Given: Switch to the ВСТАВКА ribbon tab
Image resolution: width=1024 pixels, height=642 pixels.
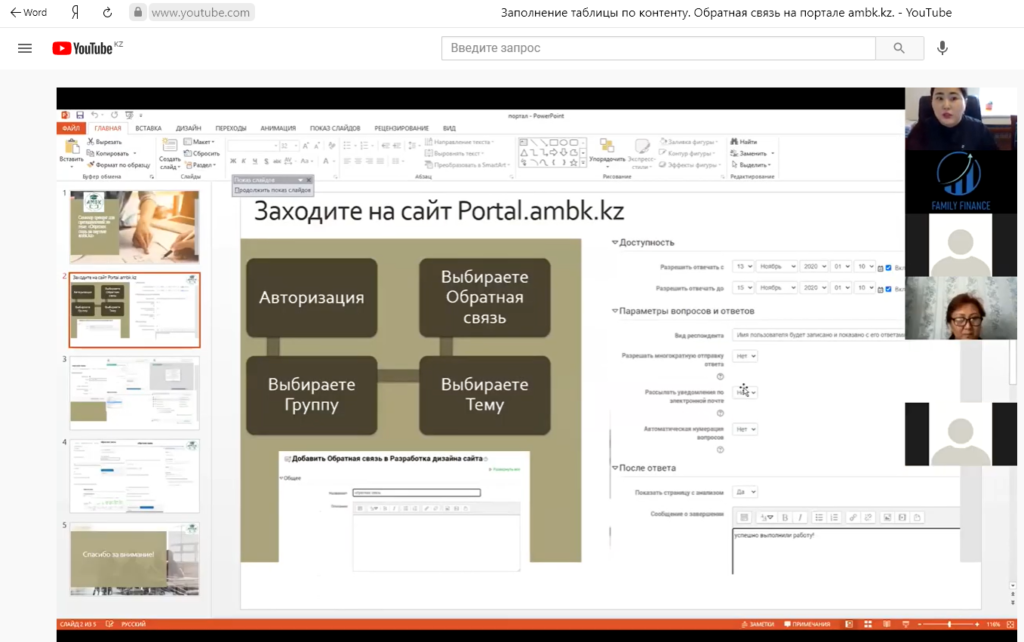Looking at the screenshot, I should 148,128.
